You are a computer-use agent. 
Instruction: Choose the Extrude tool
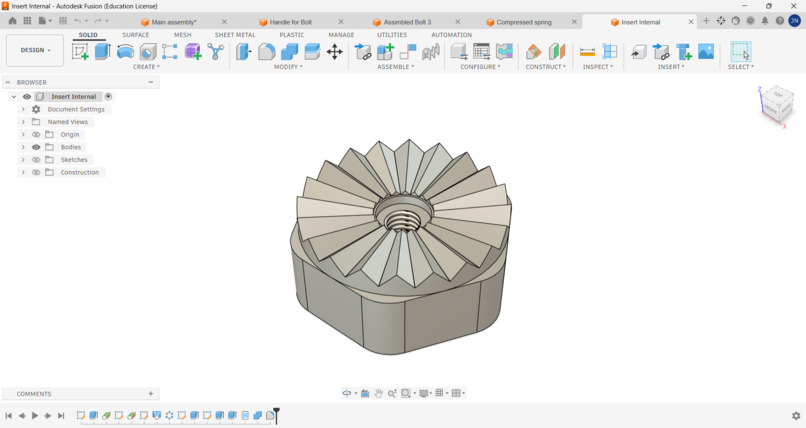[x=102, y=51]
